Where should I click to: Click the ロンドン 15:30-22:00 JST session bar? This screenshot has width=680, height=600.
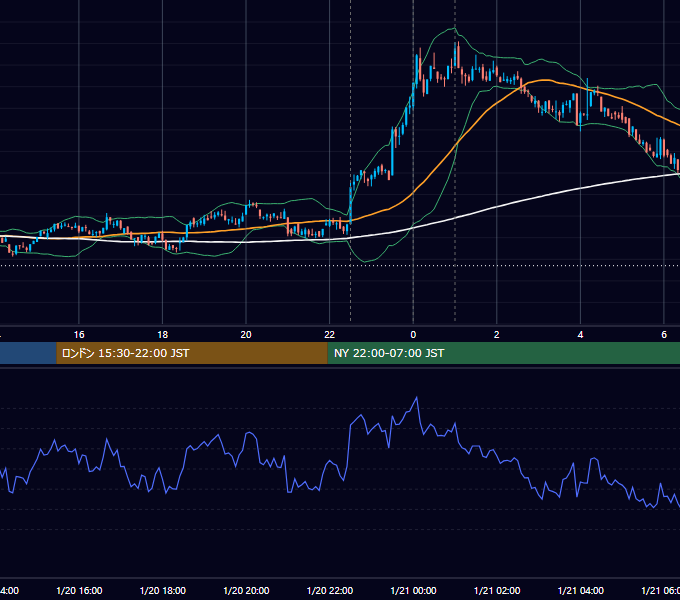pyautogui.click(x=192, y=353)
